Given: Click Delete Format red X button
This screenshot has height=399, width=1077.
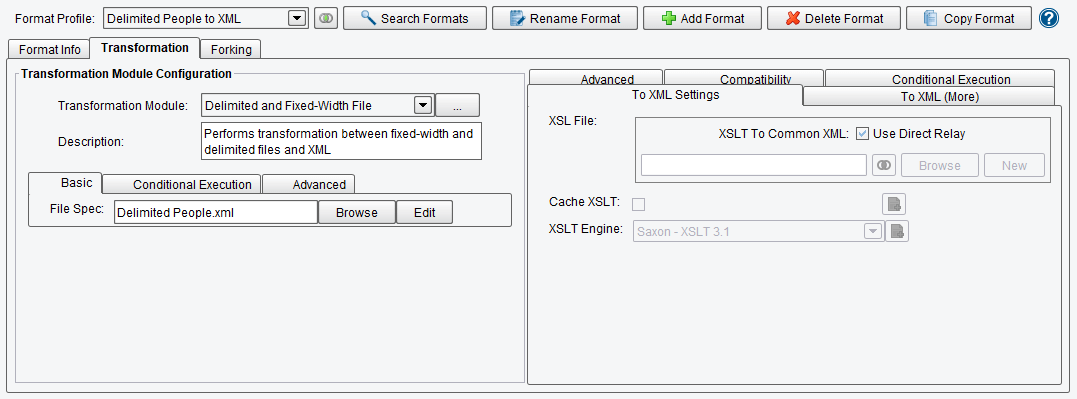Looking at the screenshot, I should tap(834, 19).
